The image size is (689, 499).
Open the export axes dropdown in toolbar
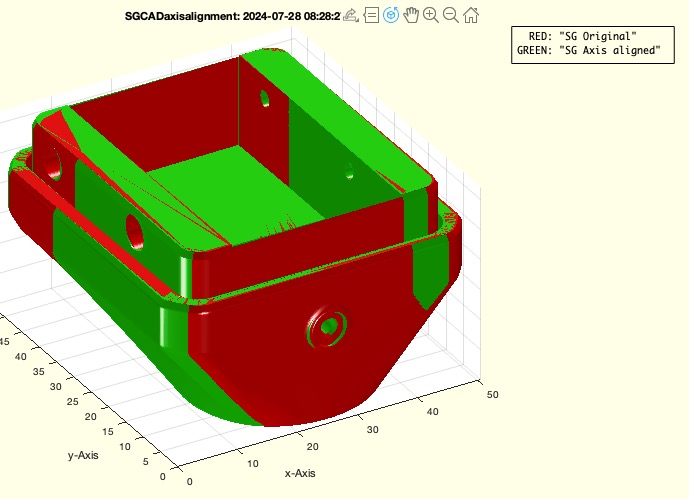point(351,15)
